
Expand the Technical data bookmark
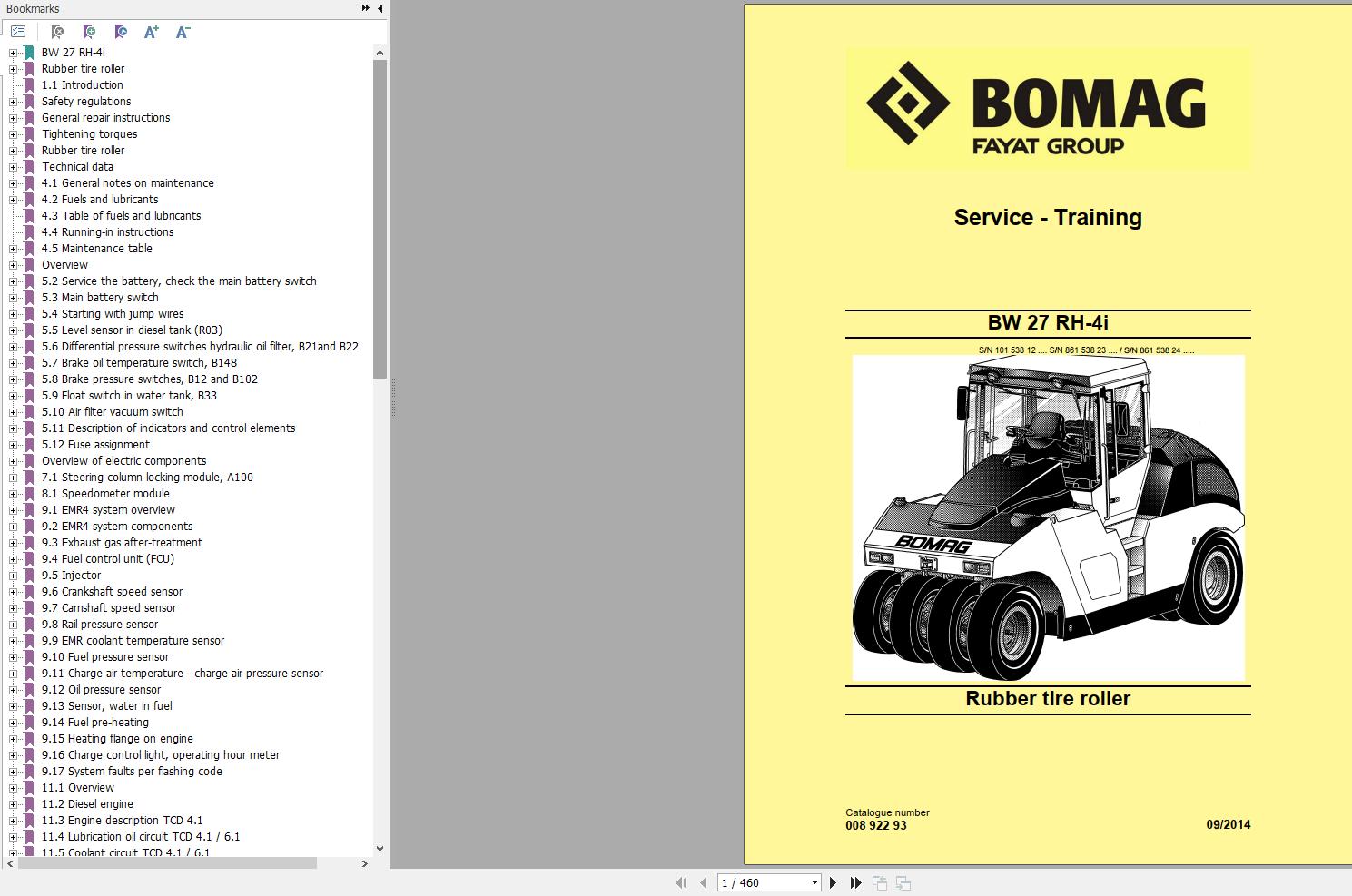tap(14, 167)
